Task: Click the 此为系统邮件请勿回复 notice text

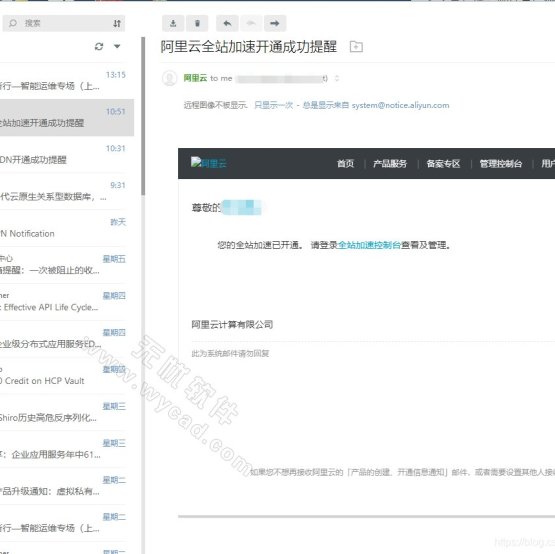Action: tap(230, 353)
